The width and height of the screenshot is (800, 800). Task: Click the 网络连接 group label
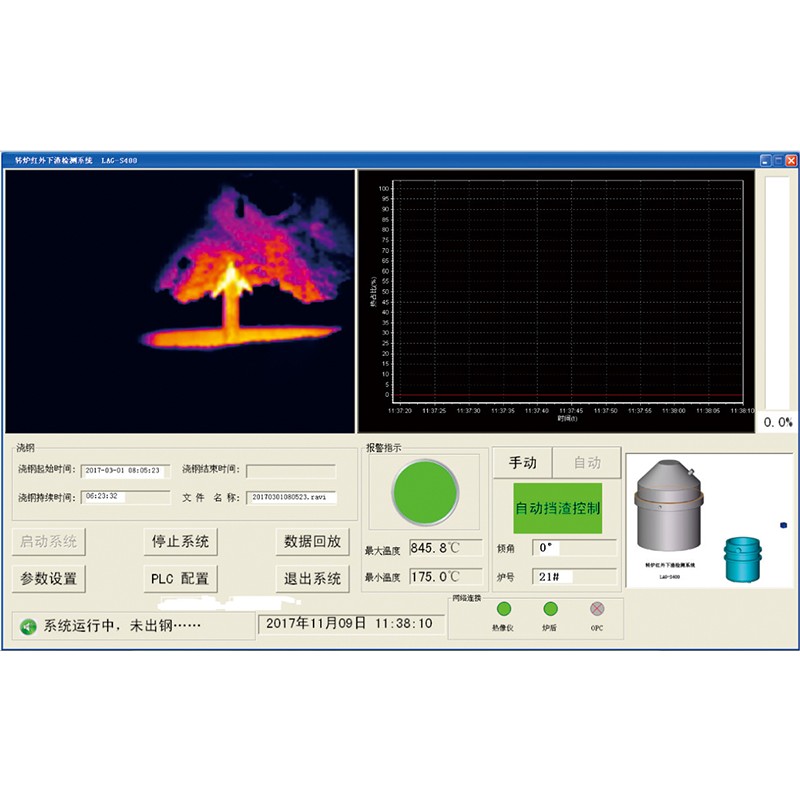point(467,598)
